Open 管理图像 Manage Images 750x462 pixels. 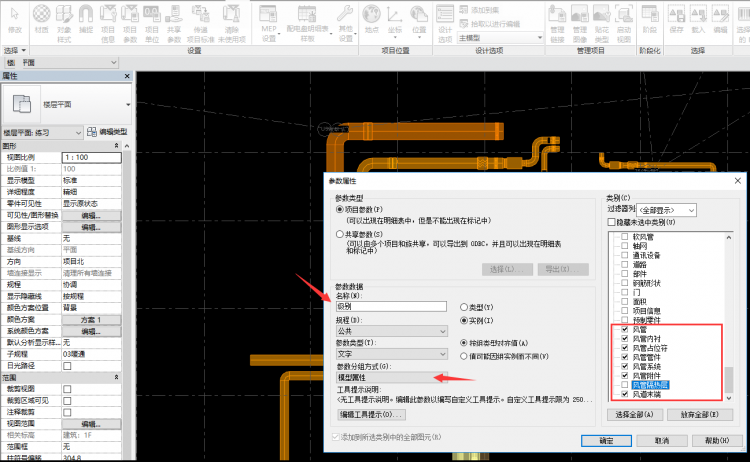pyautogui.click(x=580, y=23)
